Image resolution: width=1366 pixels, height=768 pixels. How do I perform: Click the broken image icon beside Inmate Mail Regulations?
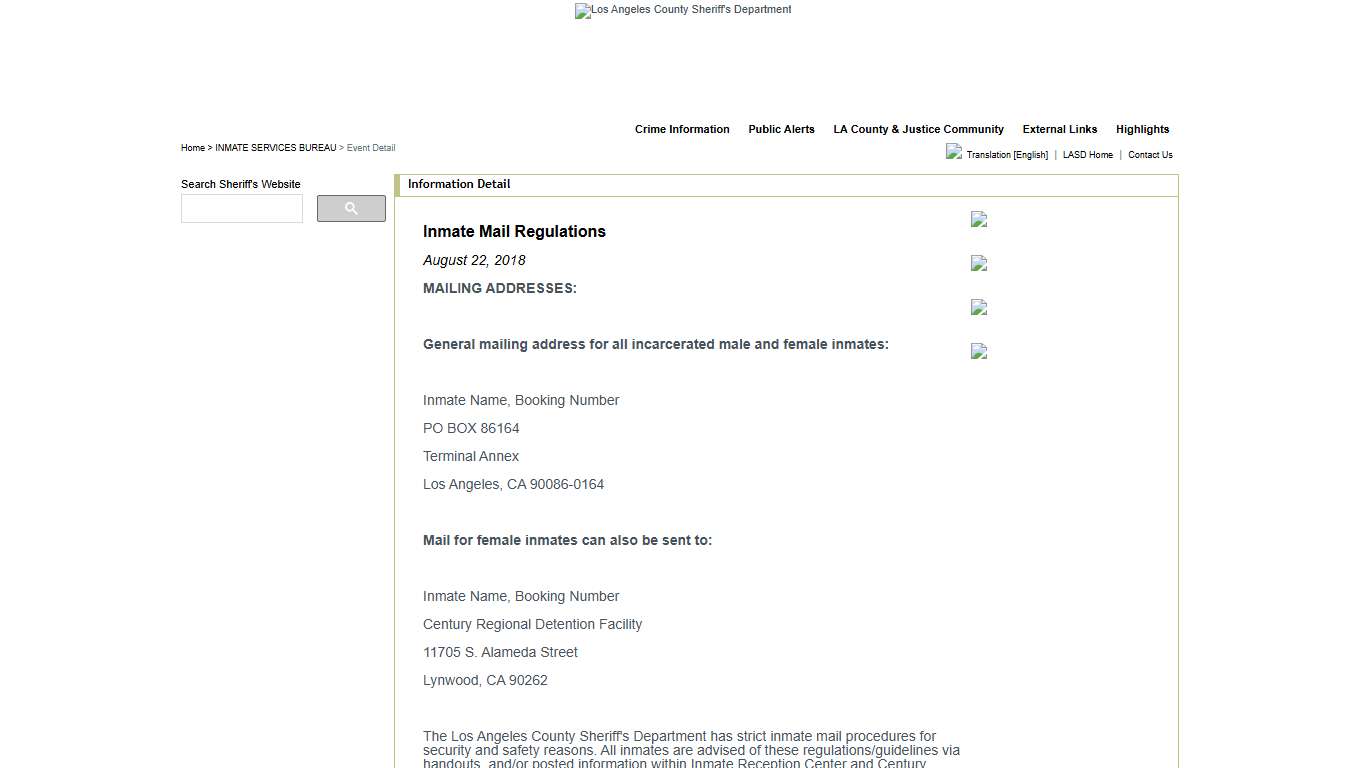978,220
